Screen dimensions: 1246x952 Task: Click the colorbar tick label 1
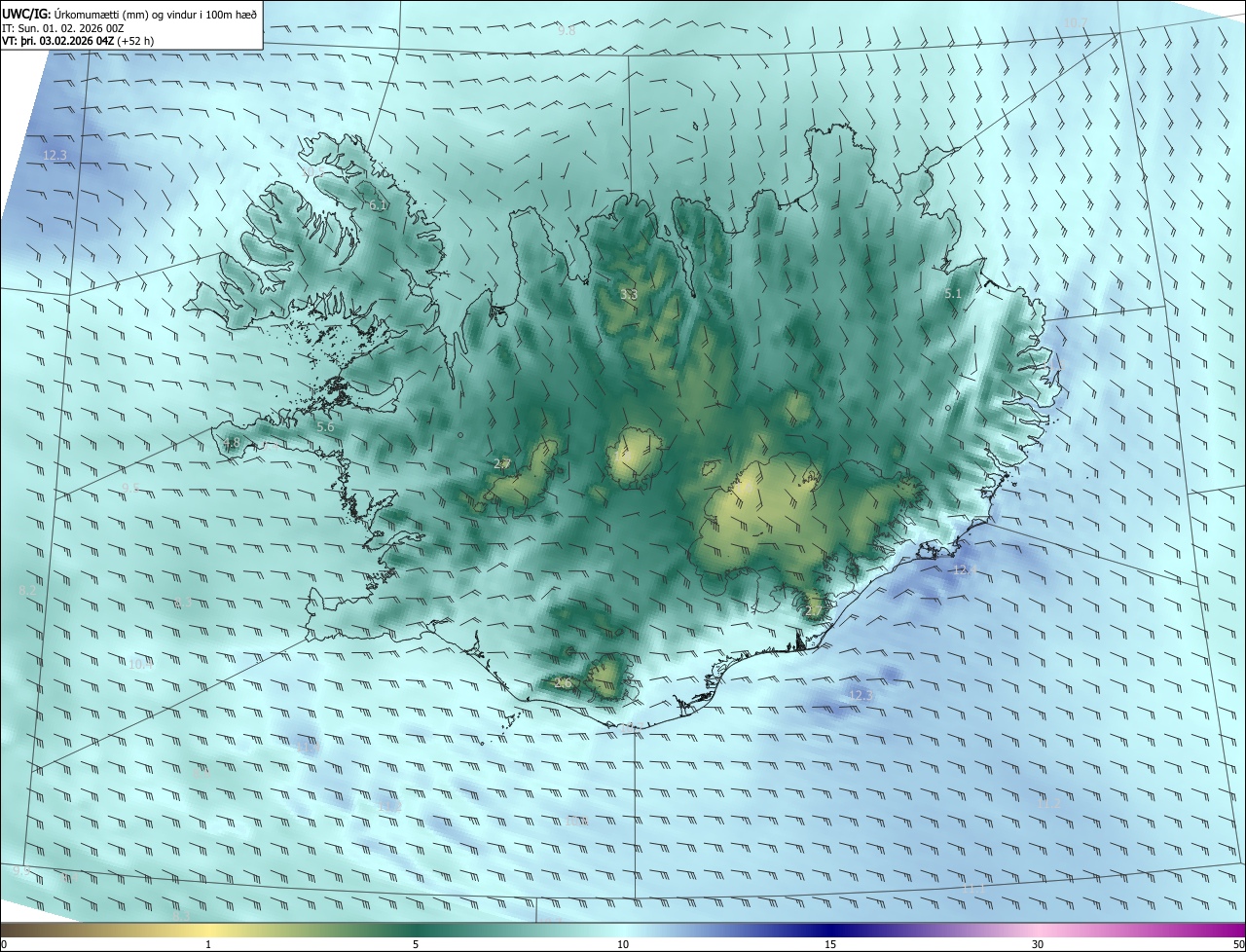pyautogui.click(x=208, y=944)
